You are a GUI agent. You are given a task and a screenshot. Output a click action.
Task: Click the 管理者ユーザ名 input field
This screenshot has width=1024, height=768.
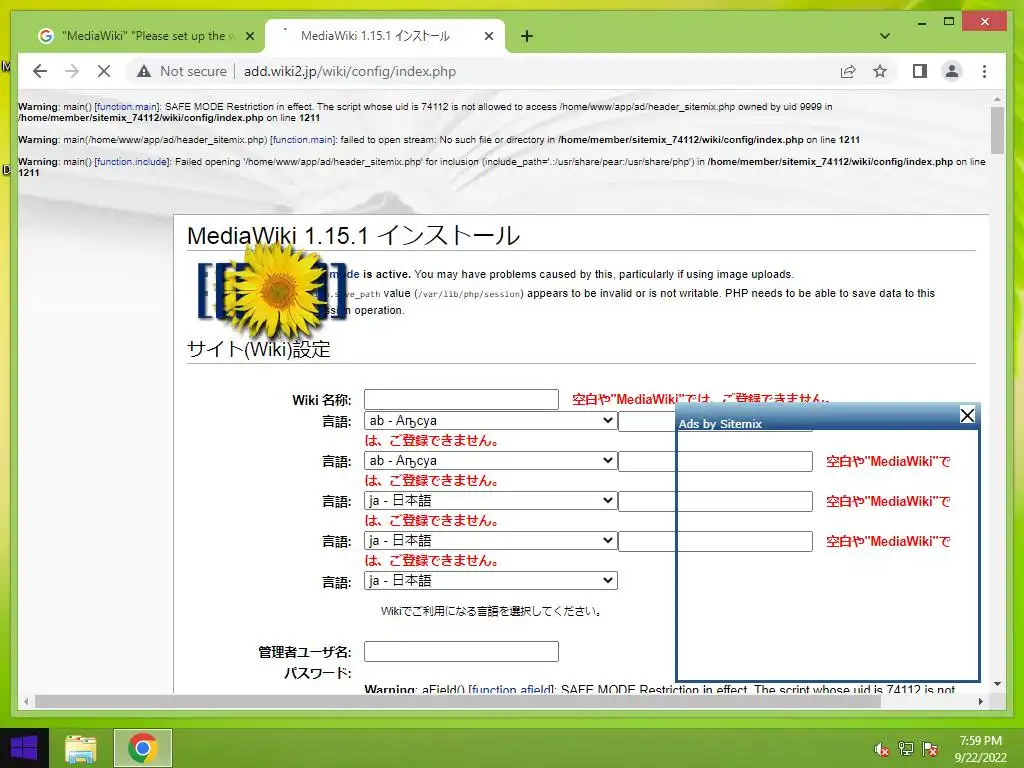coord(461,651)
